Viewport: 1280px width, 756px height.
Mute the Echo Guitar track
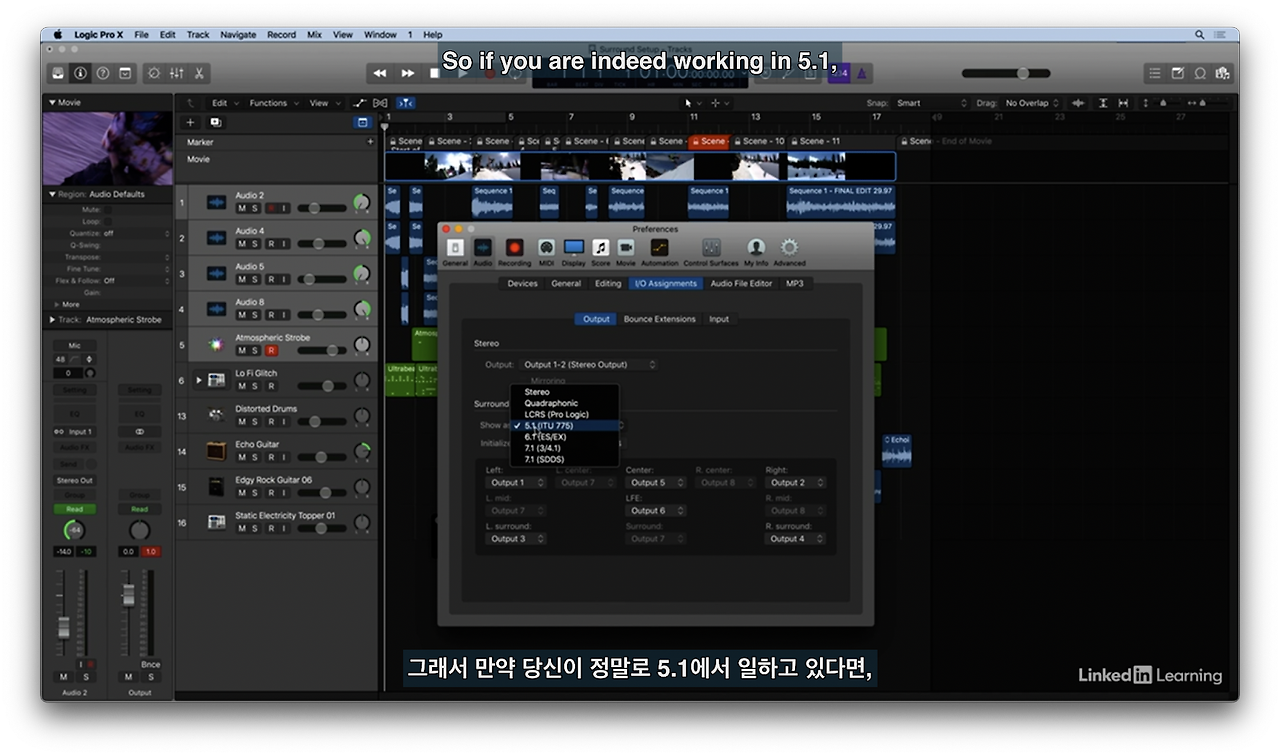click(241, 457)
